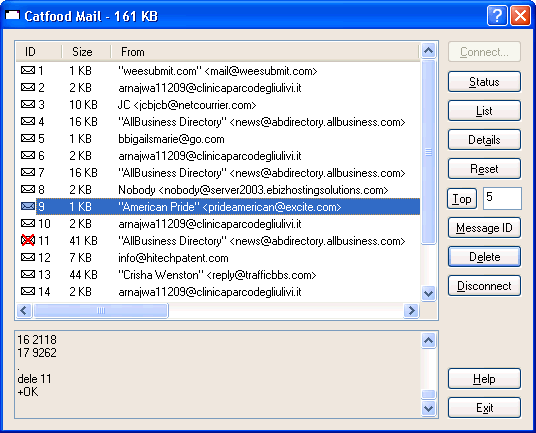
Task: Click the Reset button
Action: [x=484, y=169]
